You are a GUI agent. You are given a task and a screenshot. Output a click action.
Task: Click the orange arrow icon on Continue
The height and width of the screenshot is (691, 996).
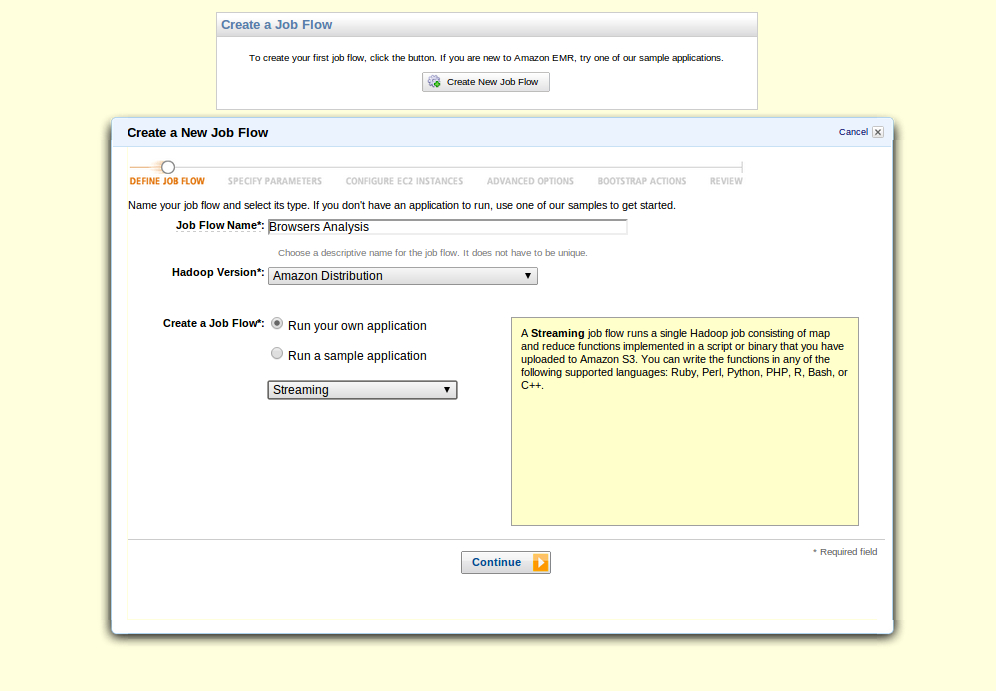540,563
